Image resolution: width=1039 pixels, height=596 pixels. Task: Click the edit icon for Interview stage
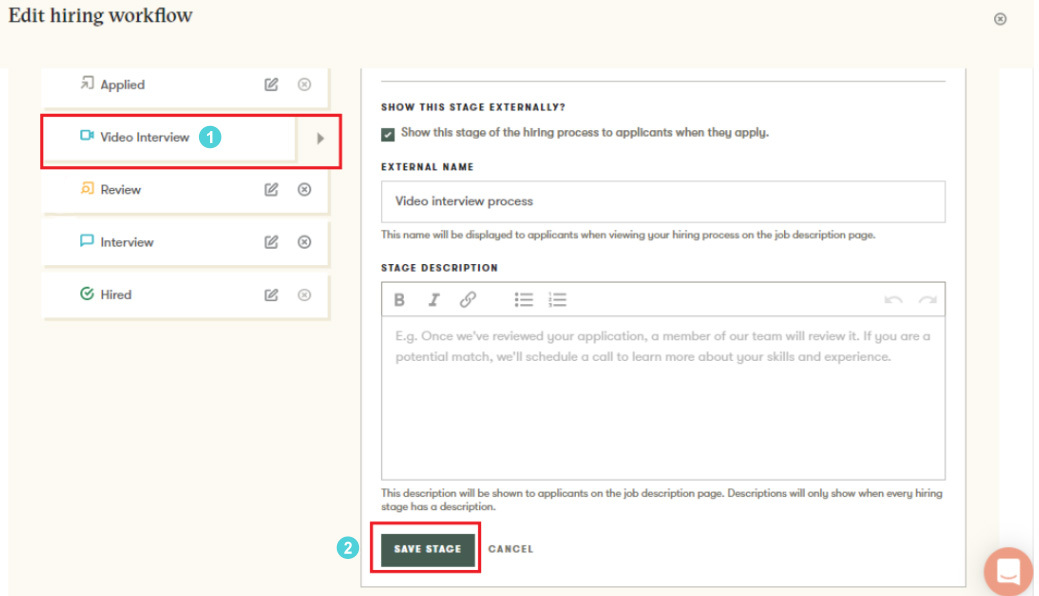[x=271, y=242]
